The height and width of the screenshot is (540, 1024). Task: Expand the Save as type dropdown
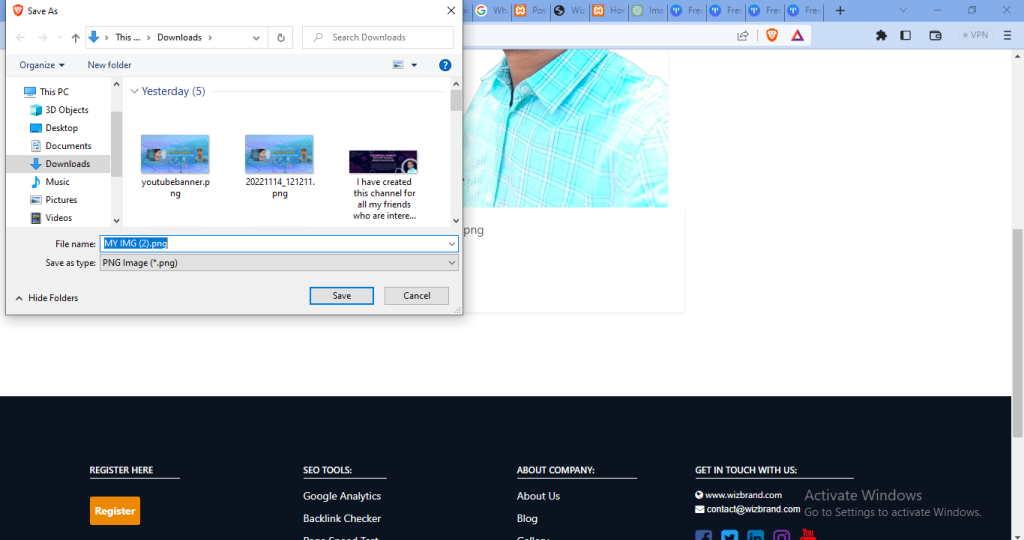279,262
